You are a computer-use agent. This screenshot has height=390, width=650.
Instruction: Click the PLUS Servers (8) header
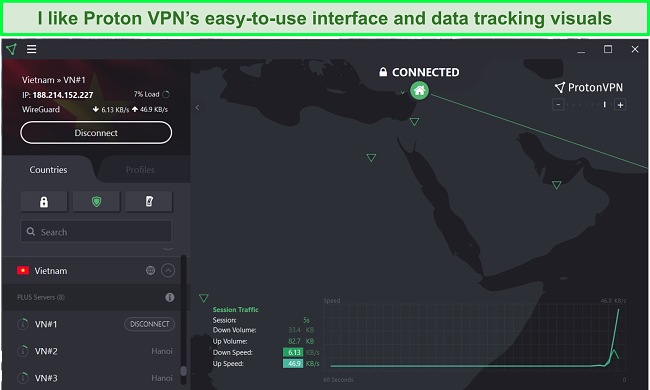coord(41,297)
